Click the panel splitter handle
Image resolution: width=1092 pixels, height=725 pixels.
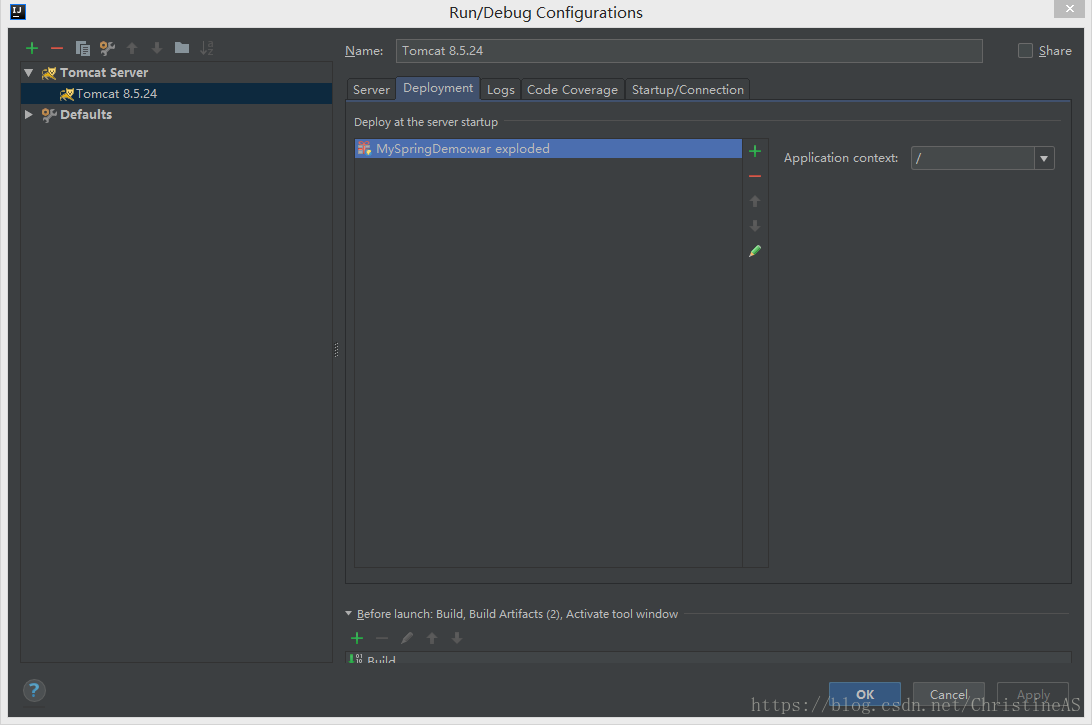click(x=336, y=350)
